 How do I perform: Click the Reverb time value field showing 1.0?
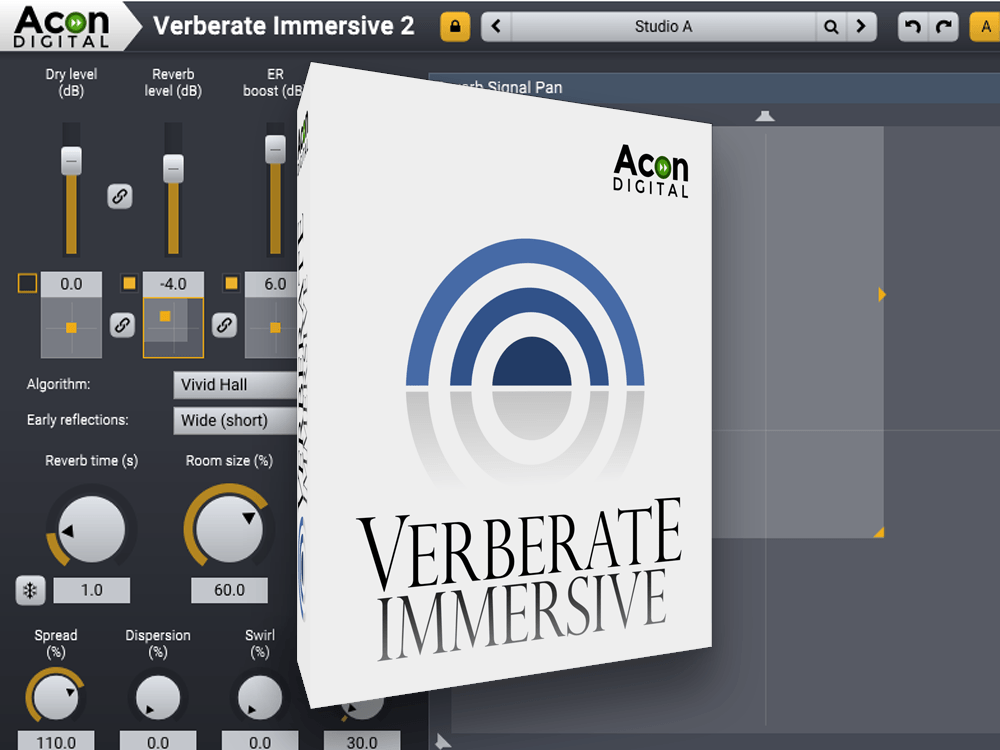click(92, 591)
